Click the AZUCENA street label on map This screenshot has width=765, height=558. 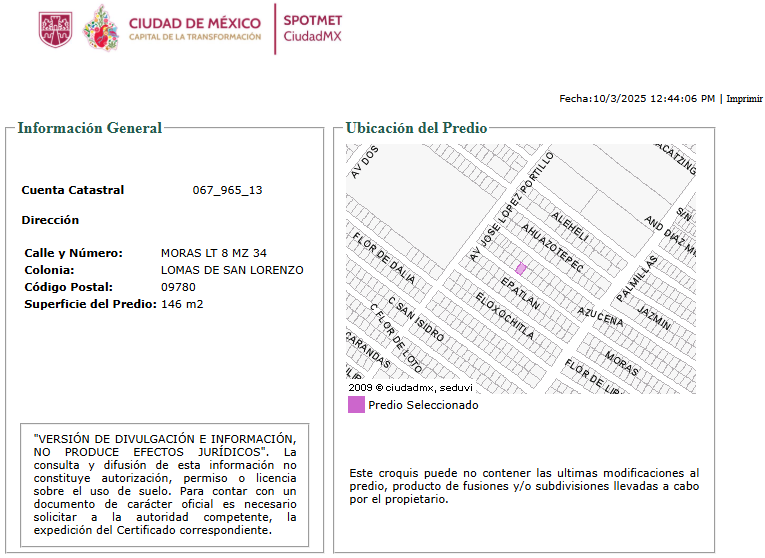point(600,317)
